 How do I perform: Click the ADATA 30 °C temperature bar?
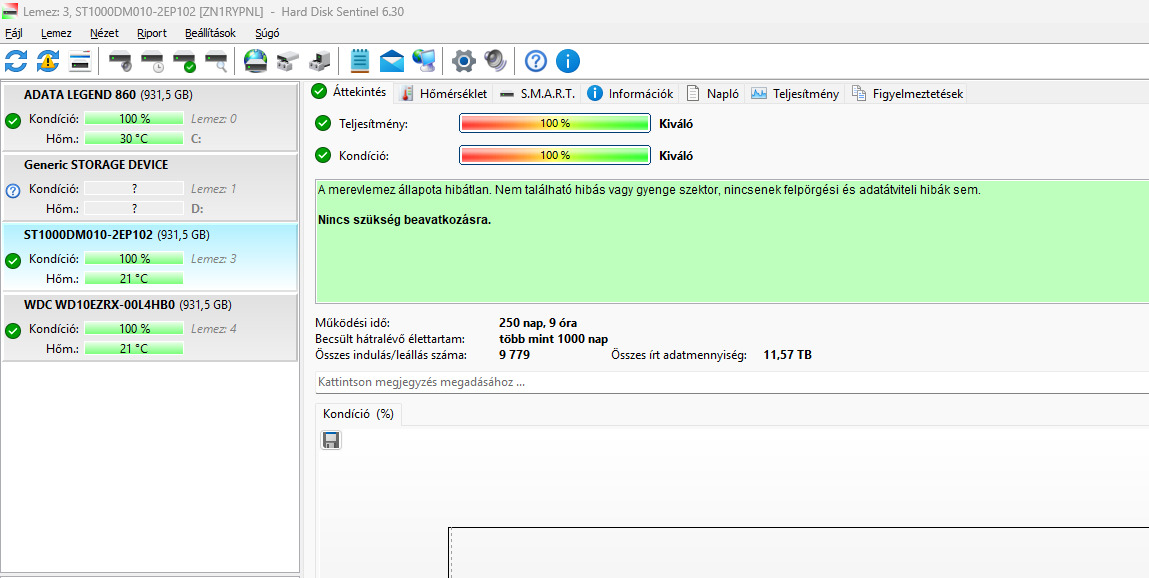(x=134, y=138)
